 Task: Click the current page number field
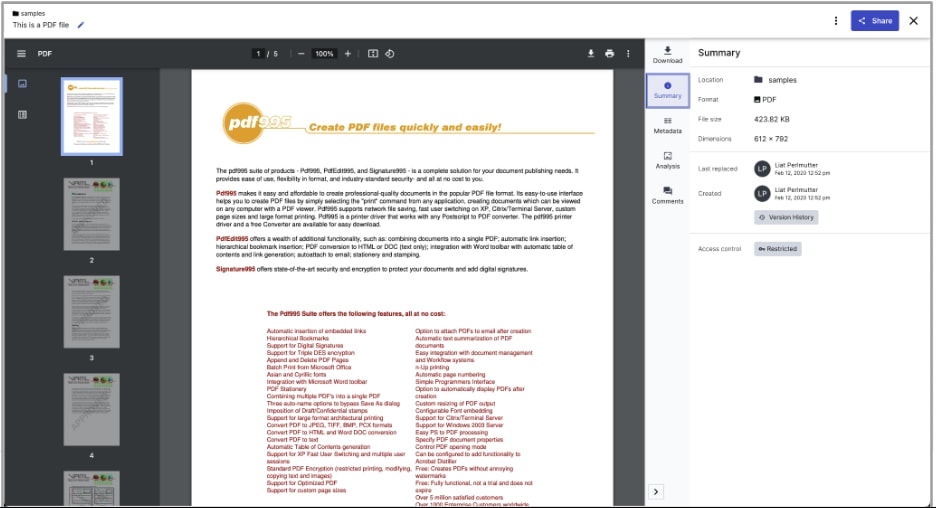coord(258,54)
